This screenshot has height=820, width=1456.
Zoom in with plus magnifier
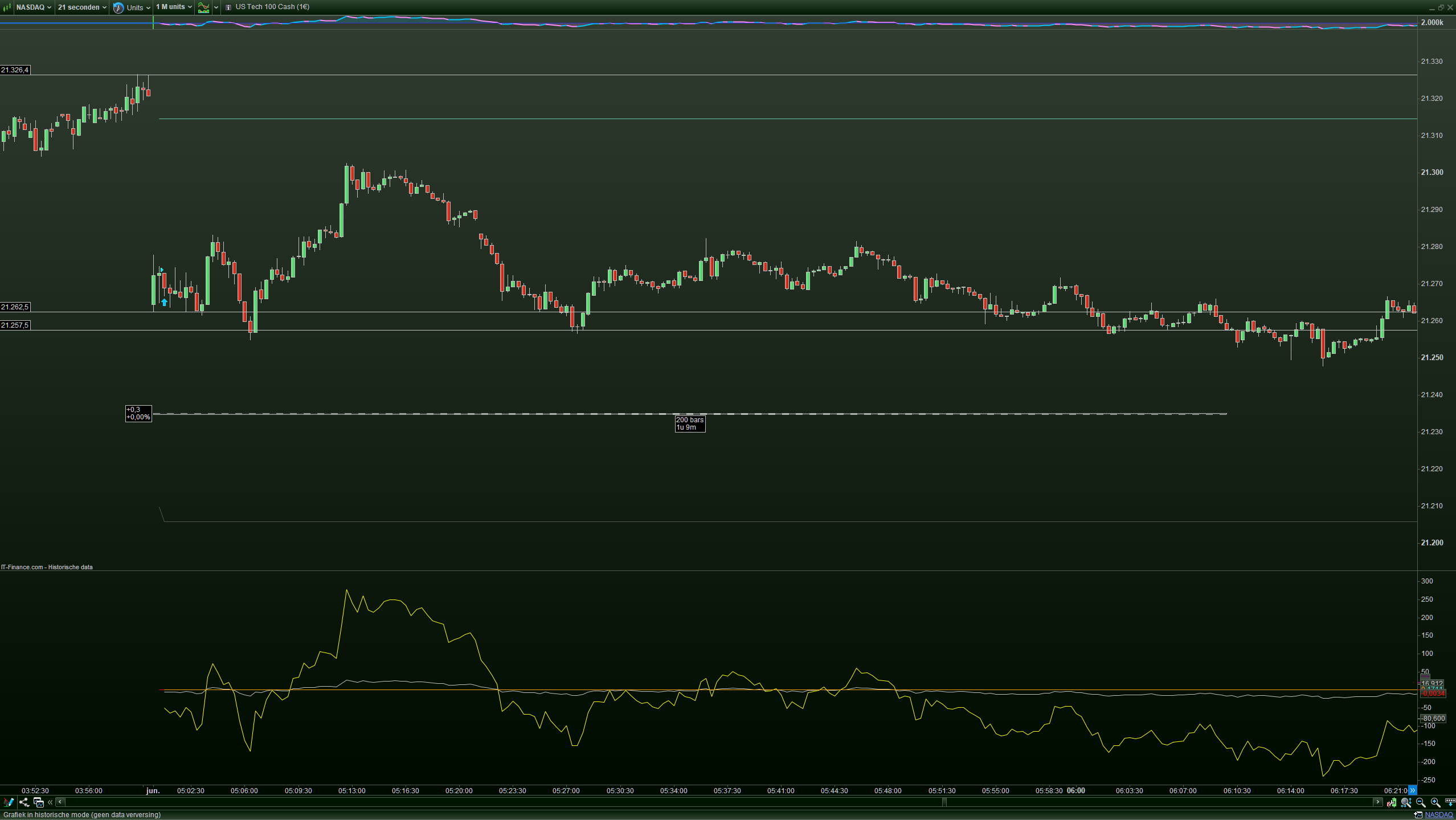1435,802
